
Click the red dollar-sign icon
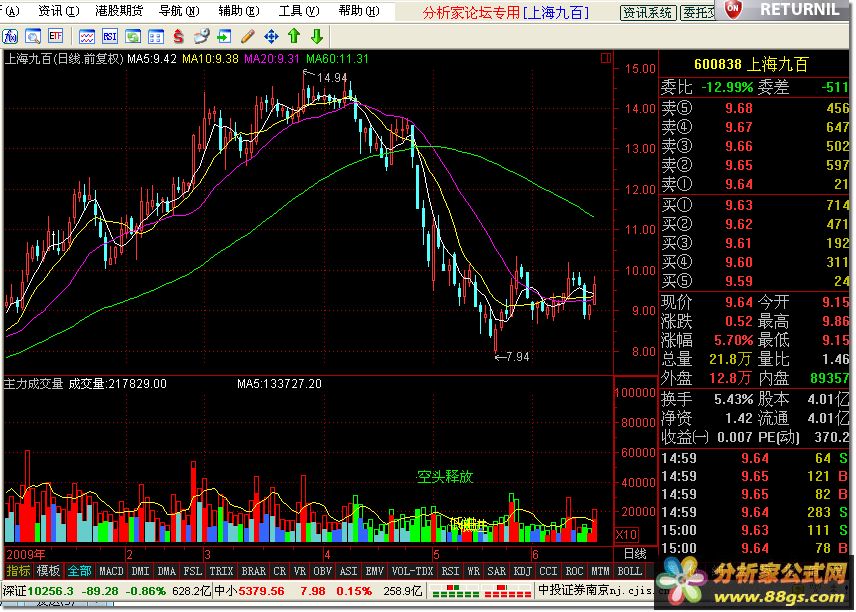pyautogui.click(x=179, y=37)
